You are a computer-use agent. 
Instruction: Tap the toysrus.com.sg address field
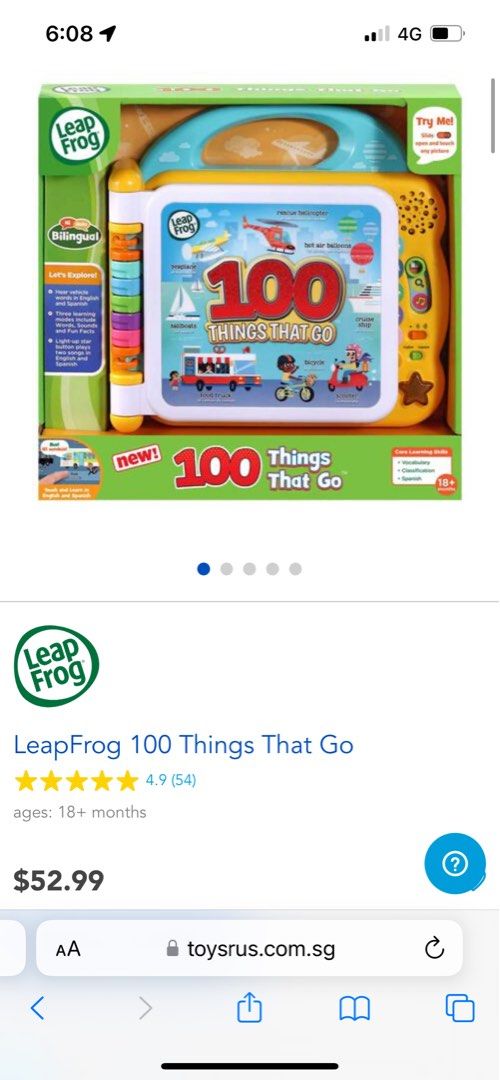[x=249, y=948]
